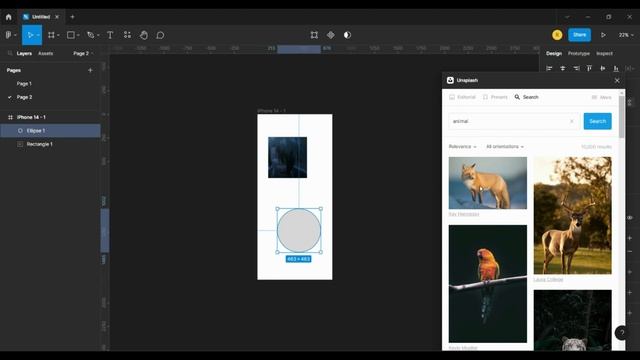Image resolution: width=640 pixels, height=360 pixels.
Task: Click the blue Search button
Action: point(597,121)
